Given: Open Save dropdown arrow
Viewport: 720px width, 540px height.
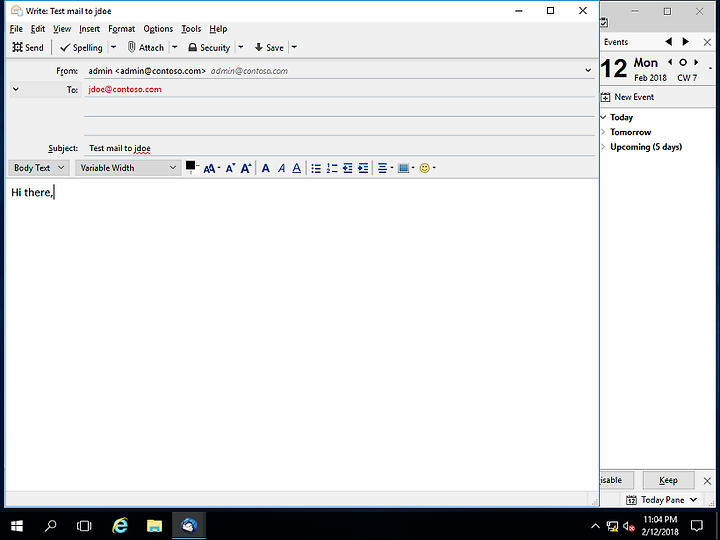Looking at the screenshot, I should [x=294, y=47].
